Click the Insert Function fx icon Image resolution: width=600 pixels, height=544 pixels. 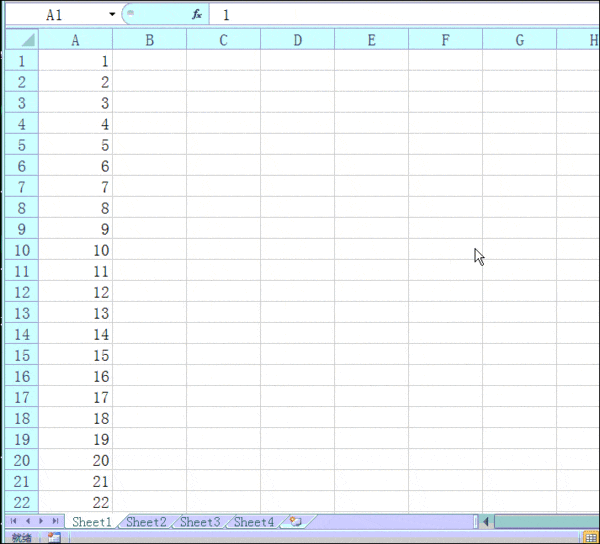197,15
